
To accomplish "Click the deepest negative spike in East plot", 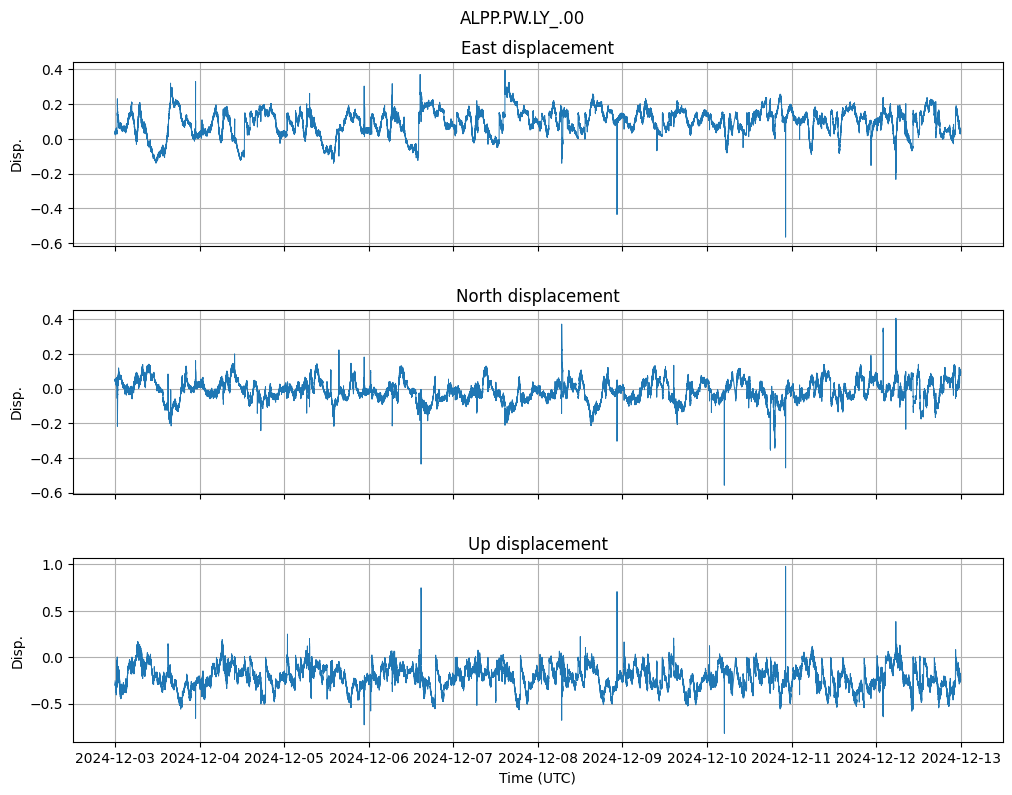I will click(785, 235).
